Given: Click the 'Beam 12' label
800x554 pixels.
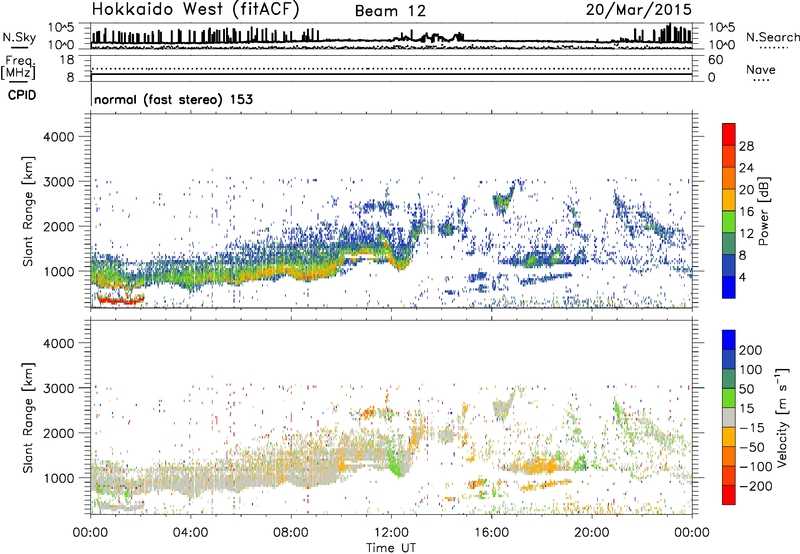Looking at the screenshot, I should pyautogui.click(x=390, y=11).
